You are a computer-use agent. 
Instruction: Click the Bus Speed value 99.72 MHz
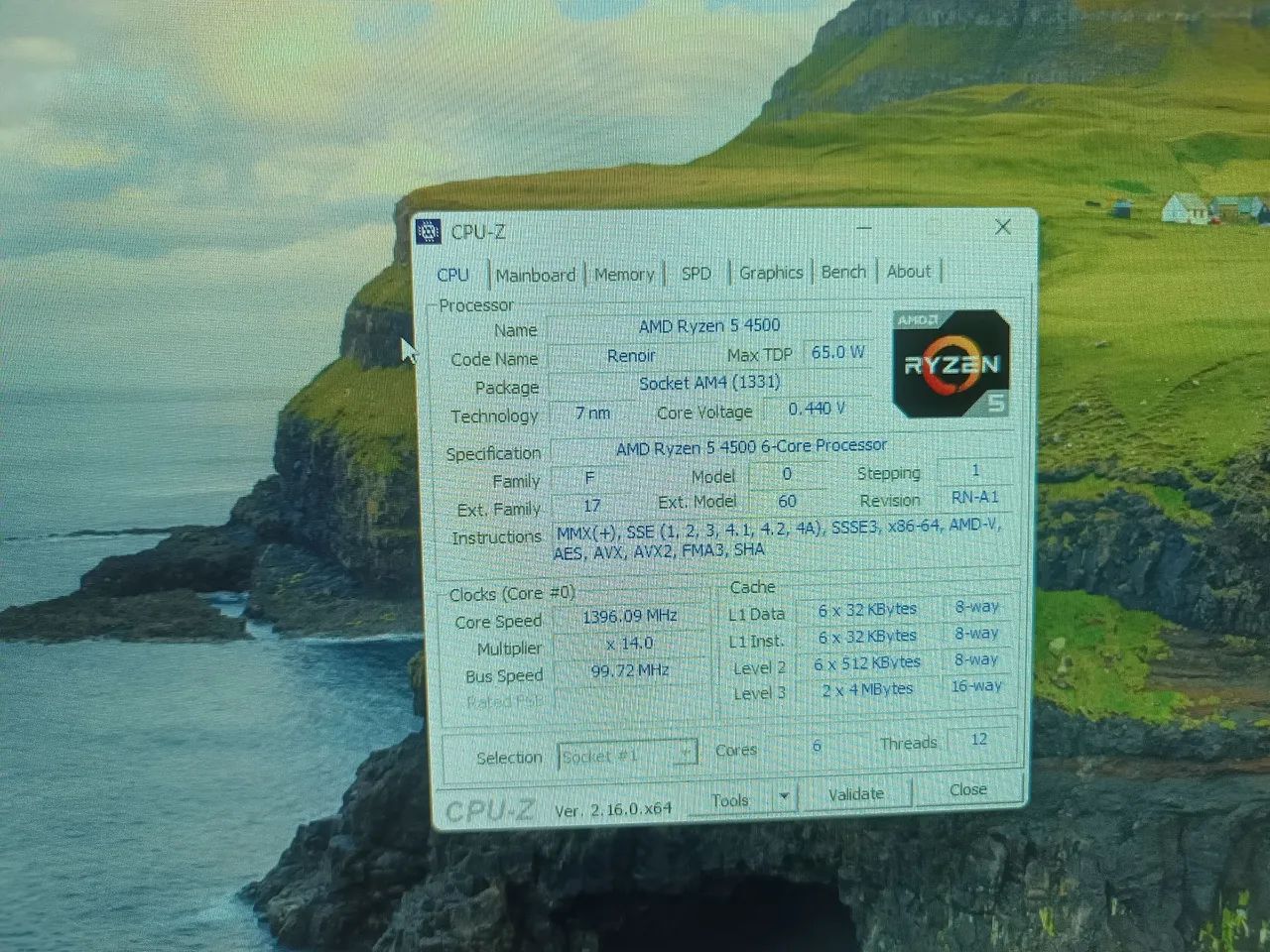pos(630,670)
